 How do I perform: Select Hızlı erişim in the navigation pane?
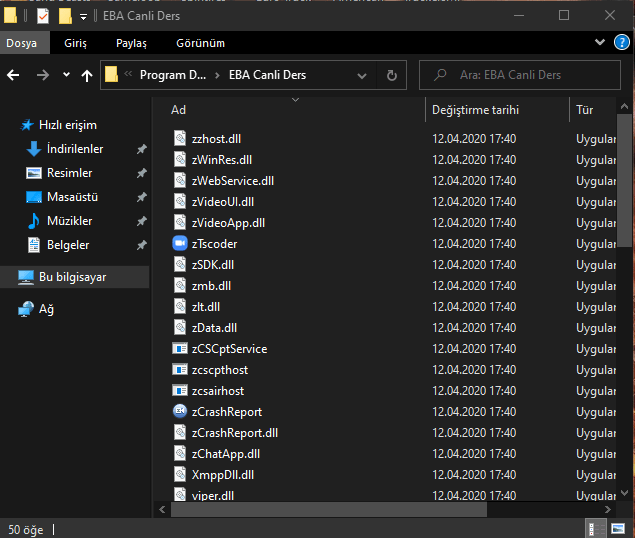[x=68, y=125]
